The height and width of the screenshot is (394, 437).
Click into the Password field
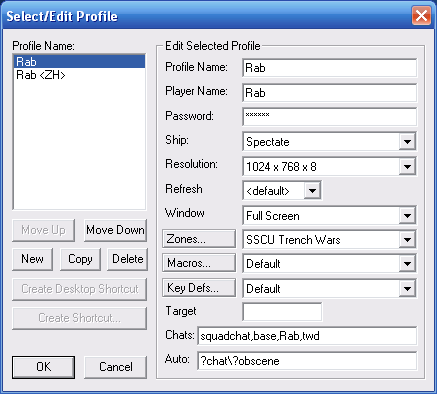330,117
